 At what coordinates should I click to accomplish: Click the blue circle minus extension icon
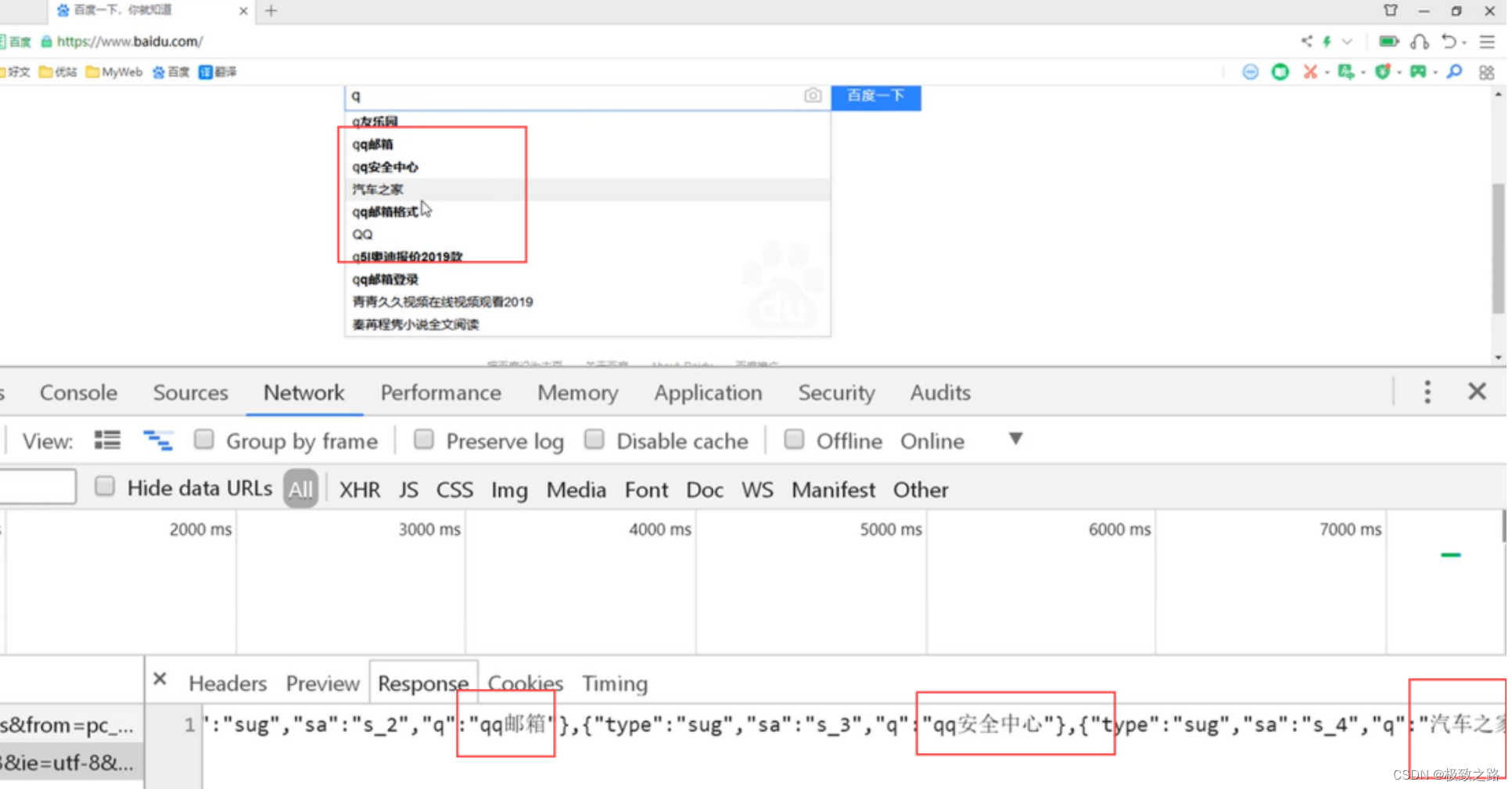pos(1250,72)
